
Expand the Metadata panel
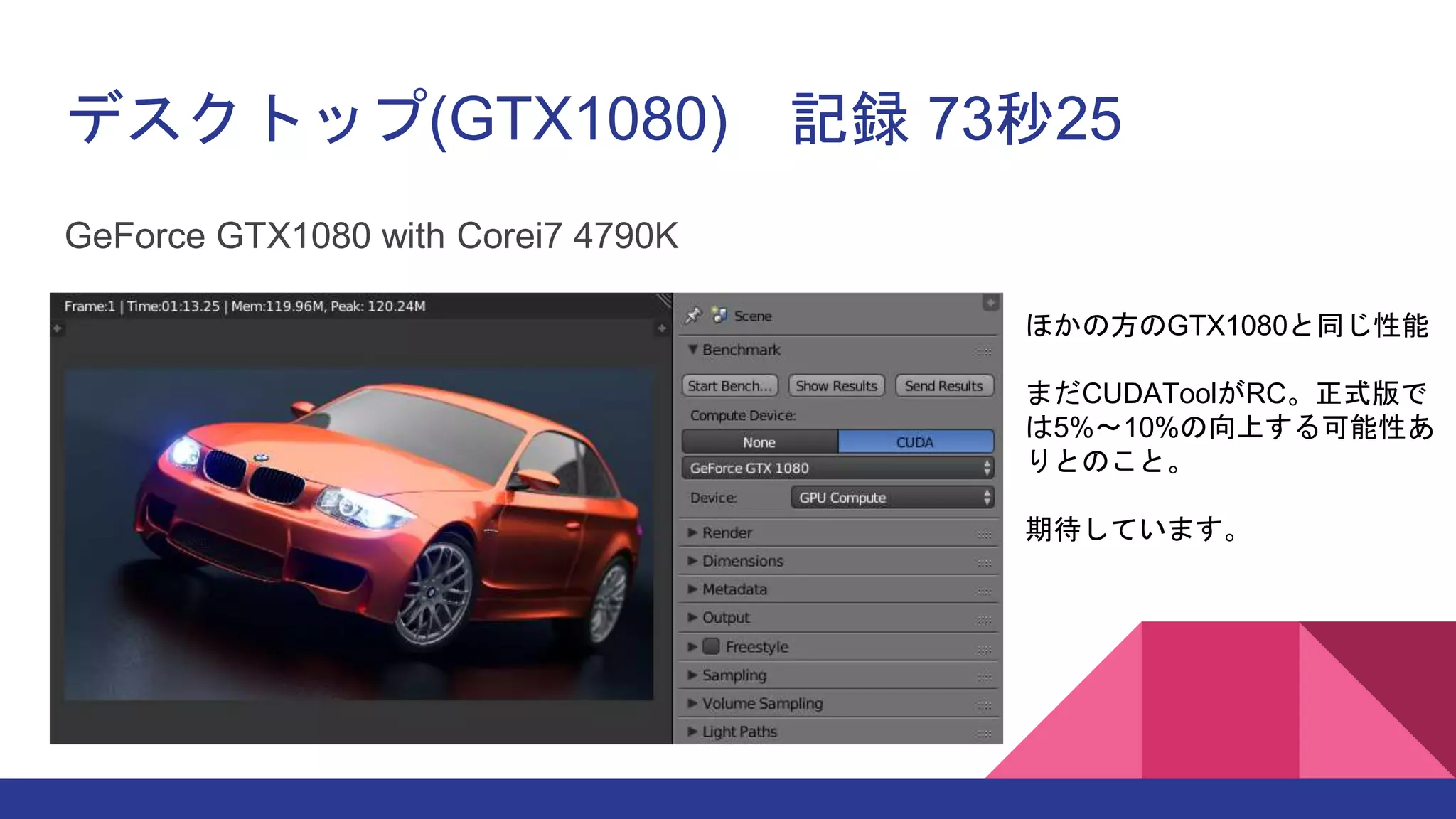(692, 589)
